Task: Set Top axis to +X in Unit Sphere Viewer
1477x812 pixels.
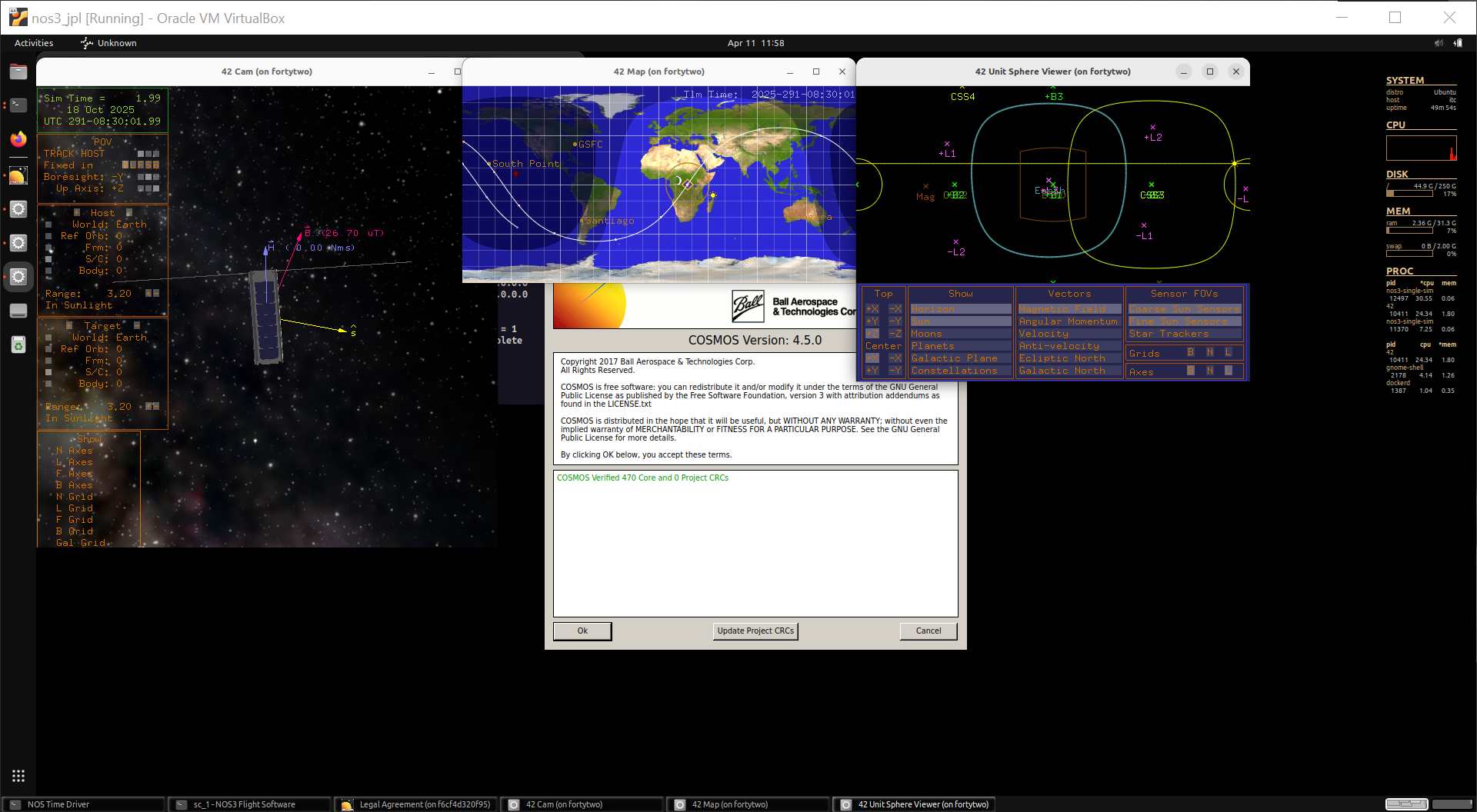Action: click(872, 309)
